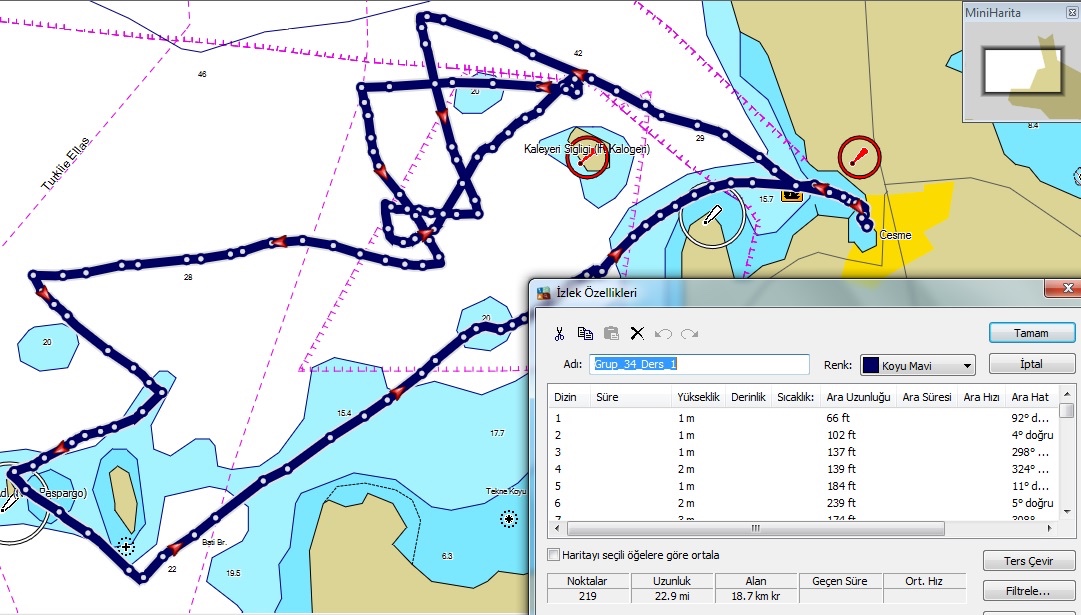Sort by the Yükseklik column header

(698, 397)
